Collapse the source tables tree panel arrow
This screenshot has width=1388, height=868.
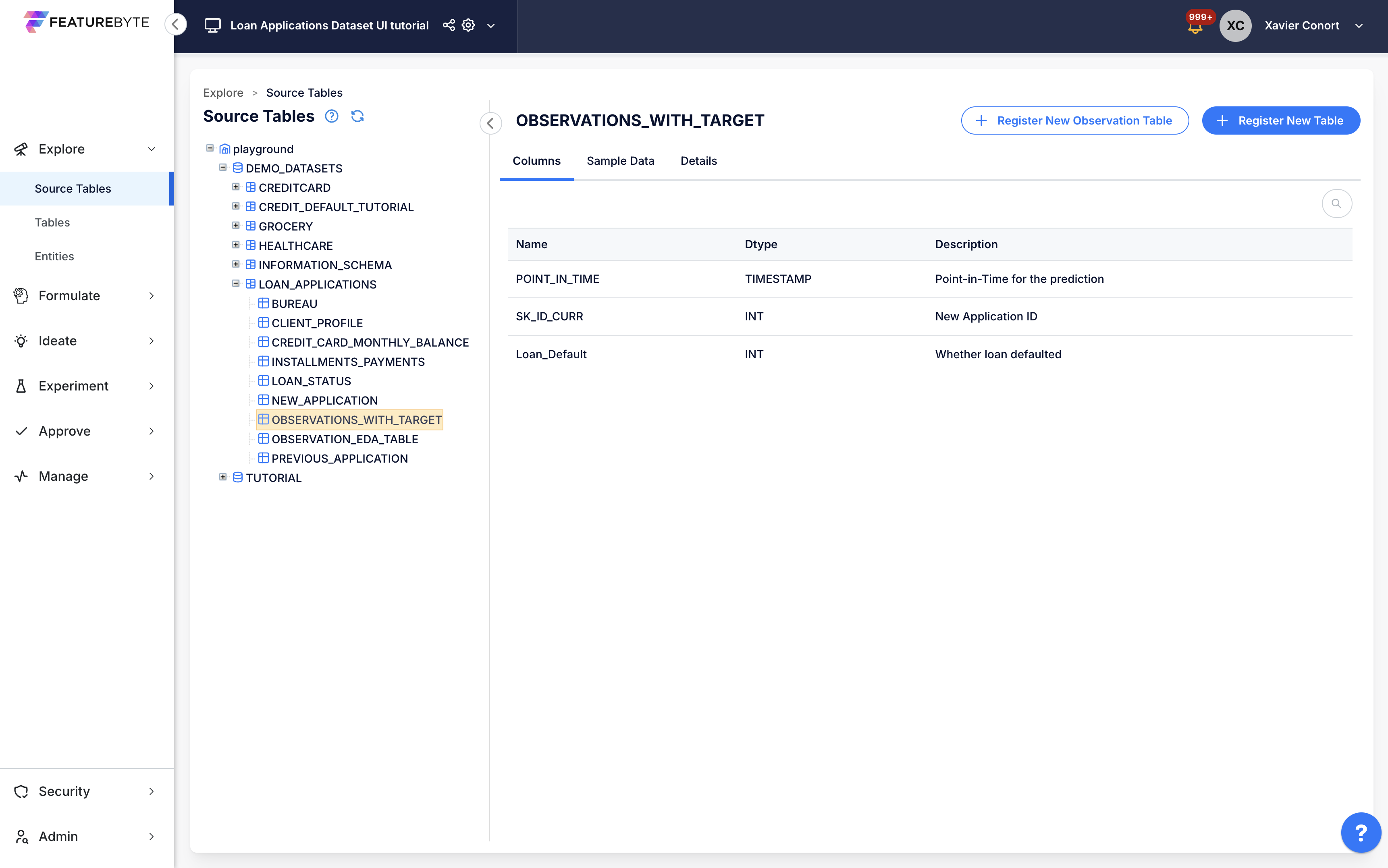pyautogui.click(x=490, y=123)
